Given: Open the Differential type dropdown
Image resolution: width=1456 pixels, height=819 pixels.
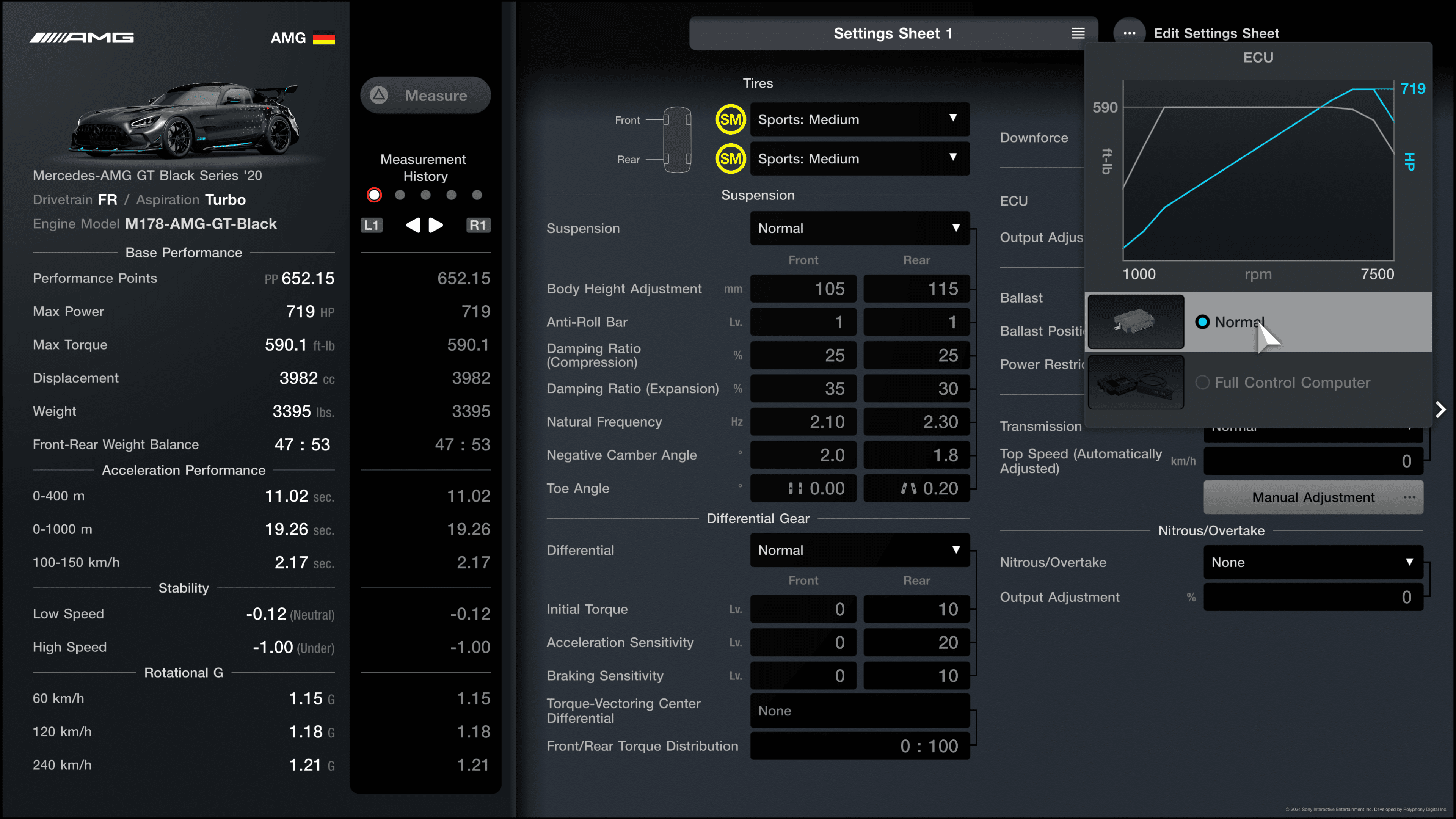Looking at the screenshot, I should pyautogui.click(x=860, y=550).
